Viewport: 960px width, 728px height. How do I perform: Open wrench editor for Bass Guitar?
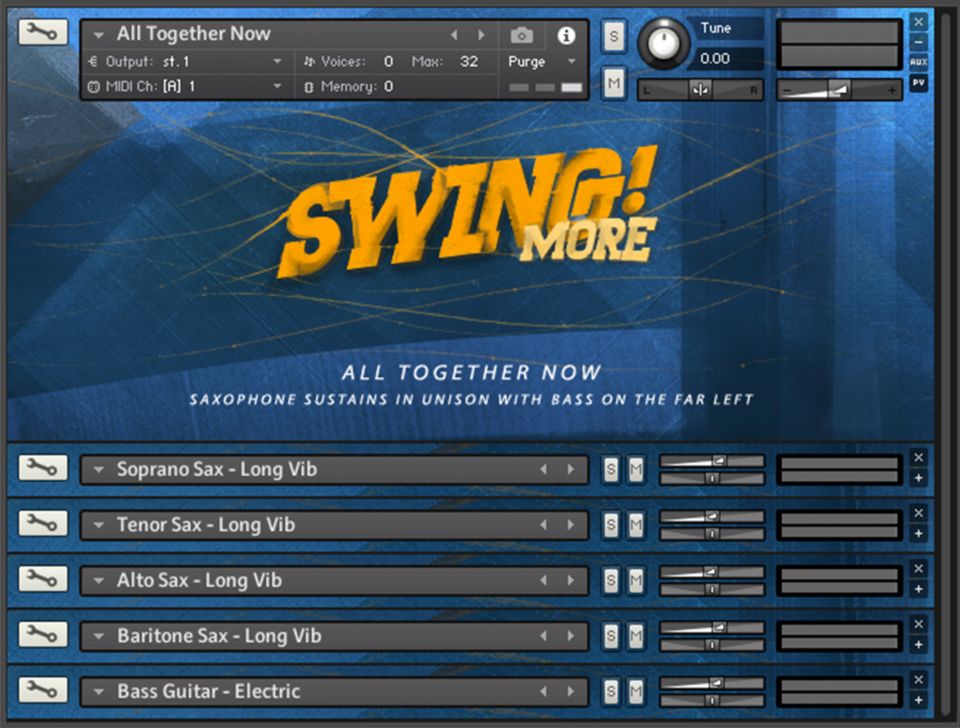43,690
